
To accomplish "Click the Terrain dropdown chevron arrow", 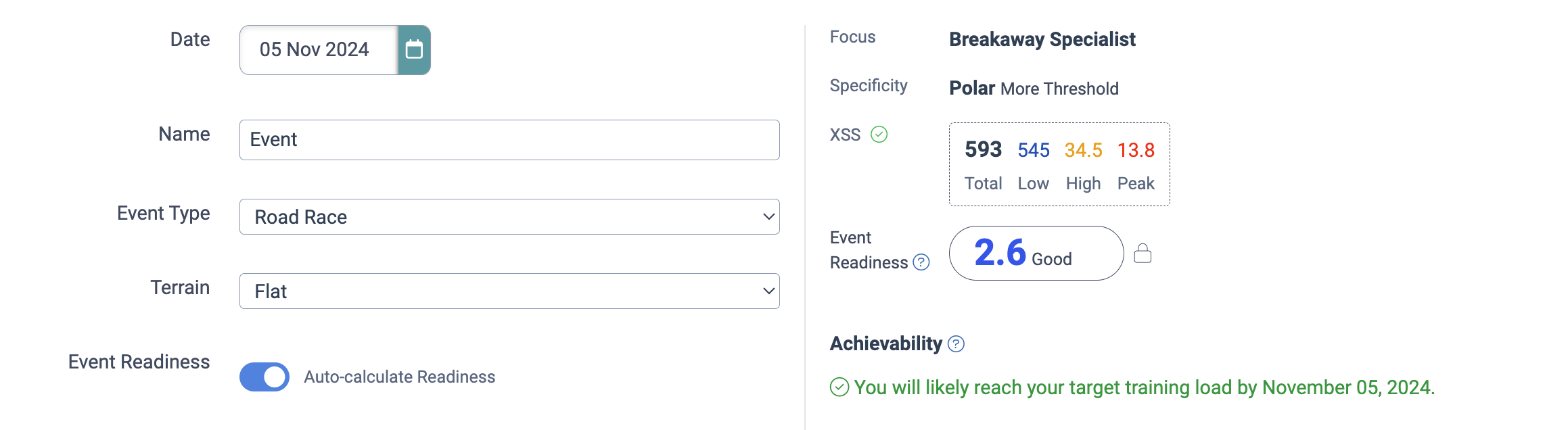I will click(x=768, y=291).
